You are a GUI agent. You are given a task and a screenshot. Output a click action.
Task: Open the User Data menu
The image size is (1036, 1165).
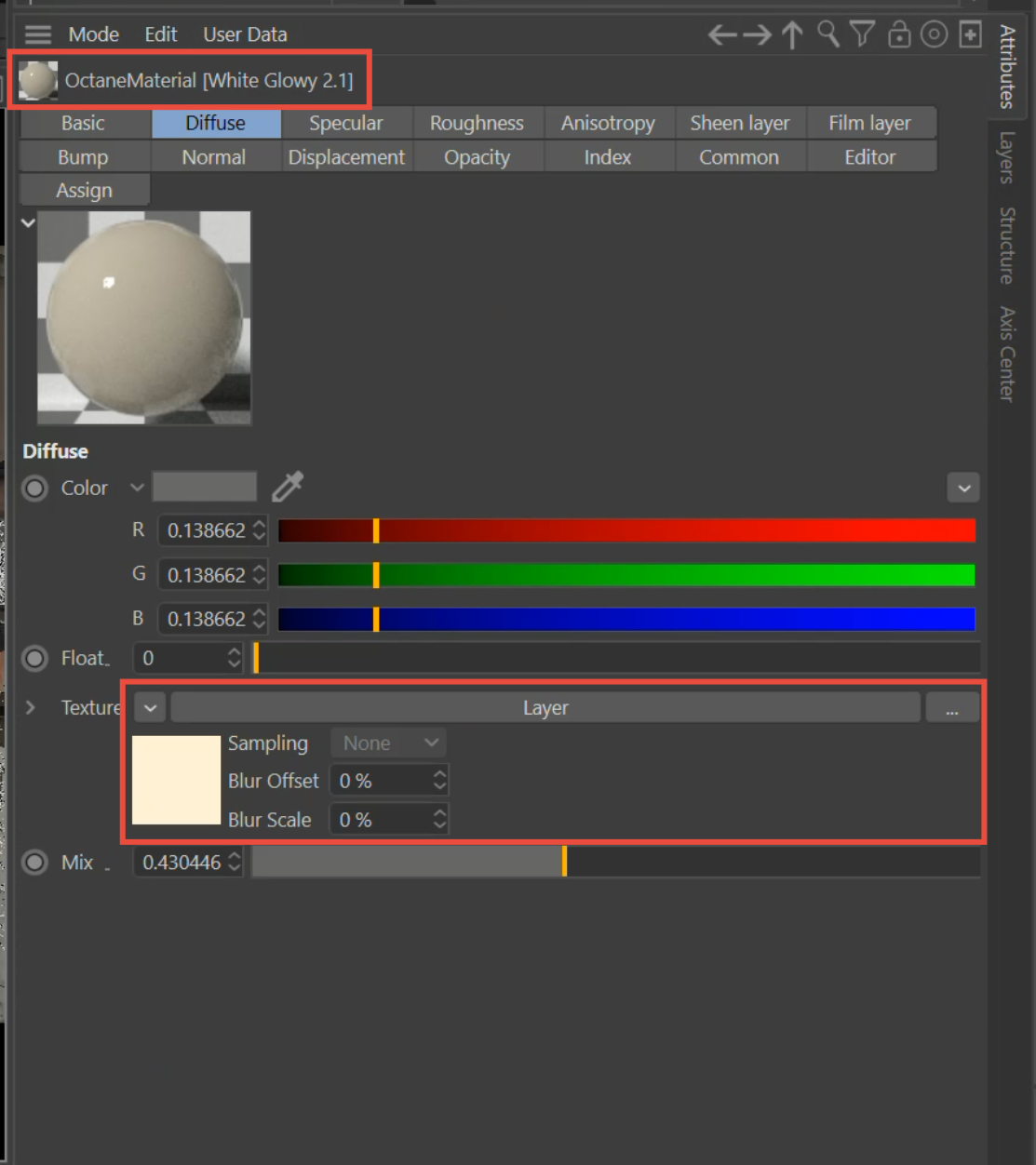click(x=245, y=34)
